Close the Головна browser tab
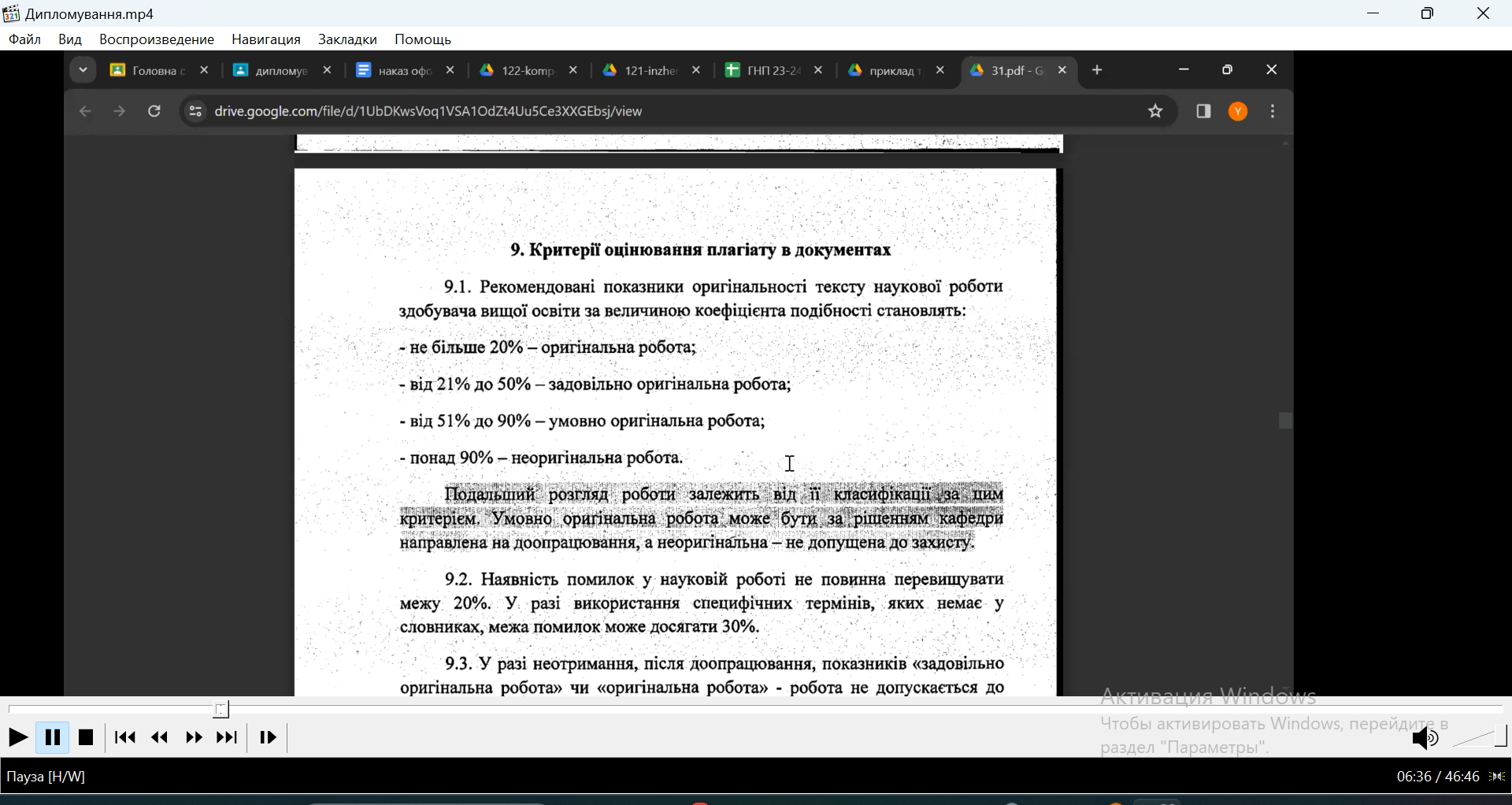This screenshot has width=1512, height=805. click(205, 71)
